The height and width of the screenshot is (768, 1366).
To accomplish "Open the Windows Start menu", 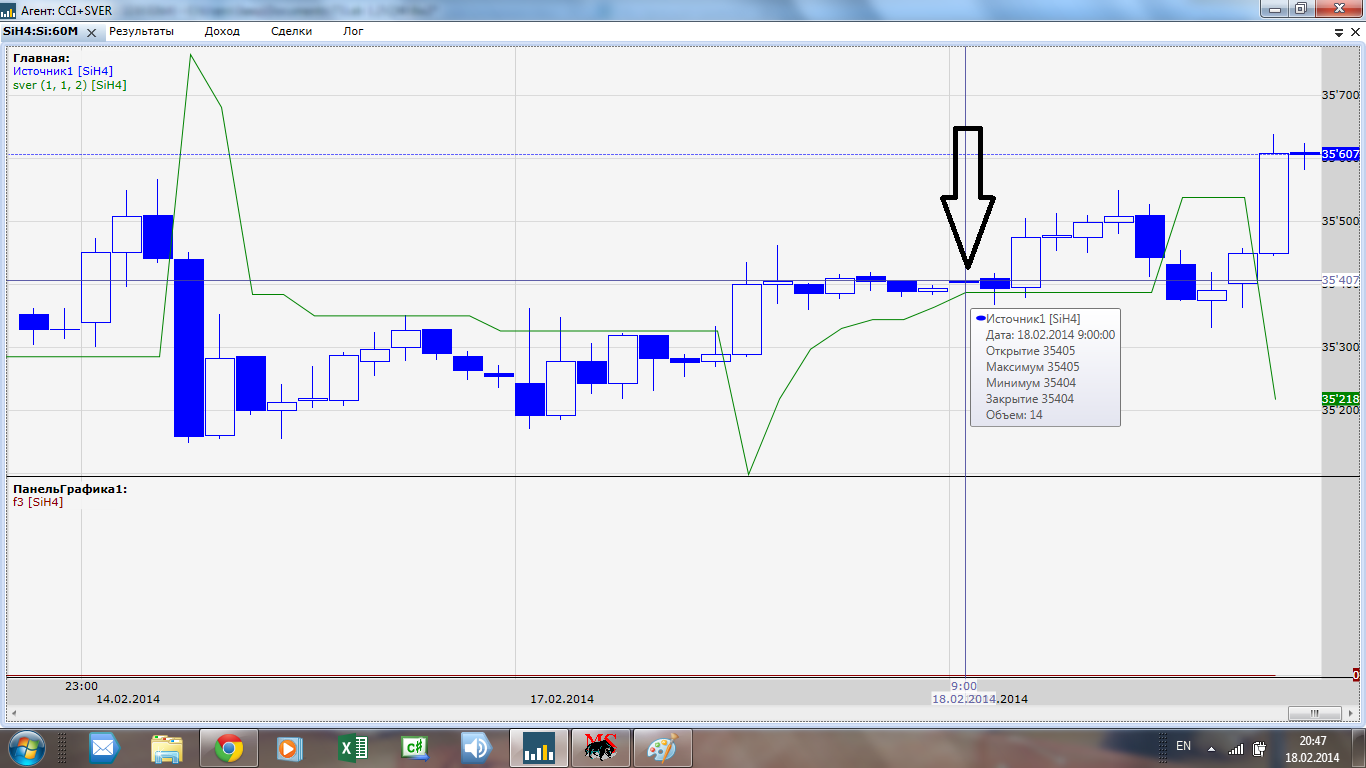I will pyautogui.click(x=25, y=748).
